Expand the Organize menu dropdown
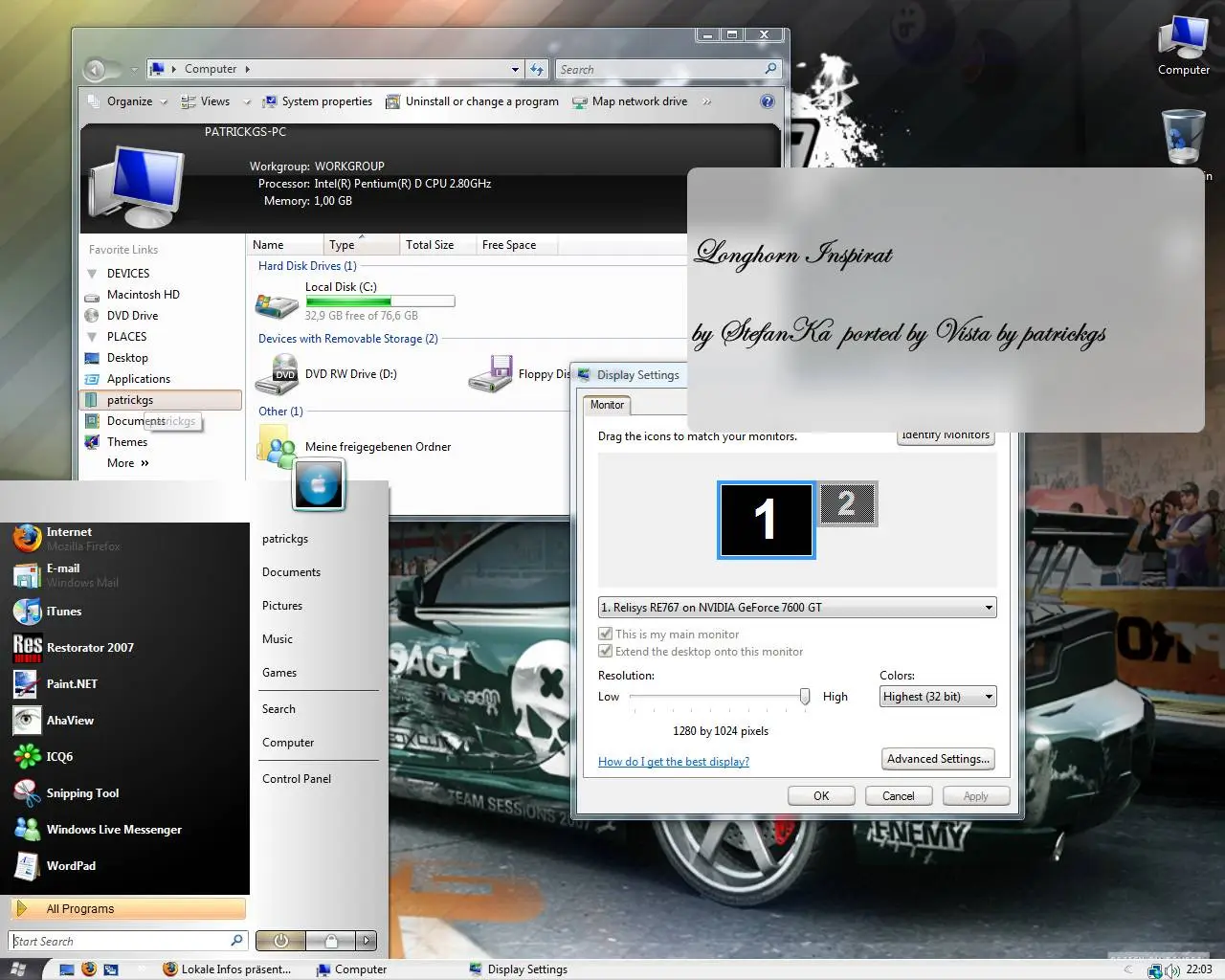 (x=164, y=102)
